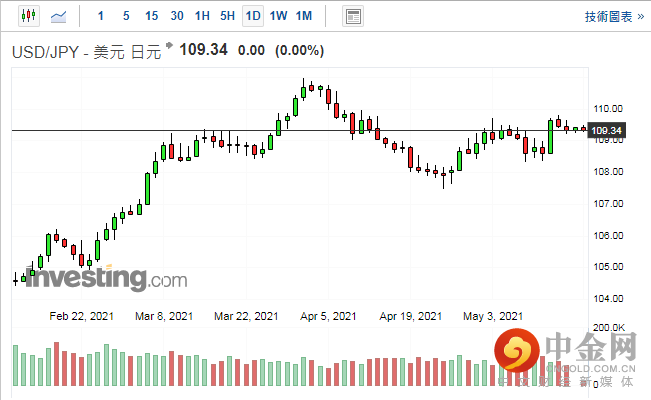Image resolution: width=651 pixels, height=400 pixels.
Task: Click the Mar 22, 2021 date label
Action: point(246,317)
